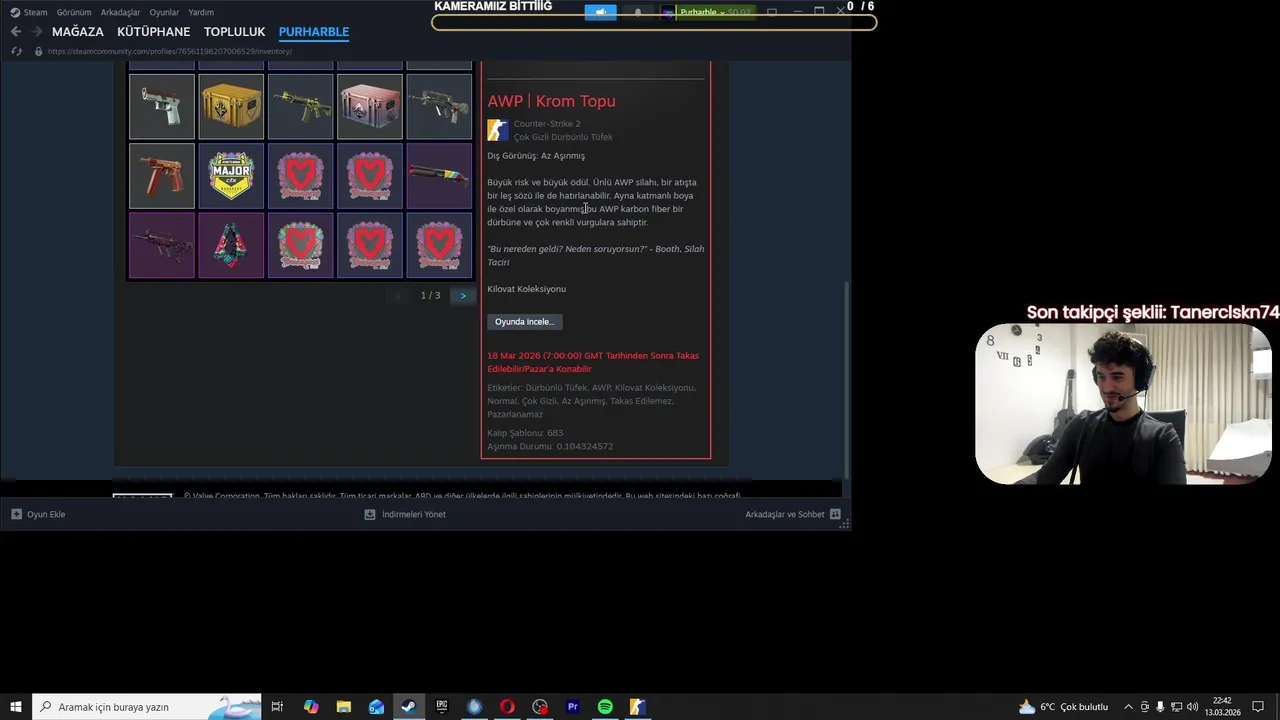This screenshot has width=1280, height=720.
Task: Open Opera browser from taskbar
Action: click(x=507, y=707)
